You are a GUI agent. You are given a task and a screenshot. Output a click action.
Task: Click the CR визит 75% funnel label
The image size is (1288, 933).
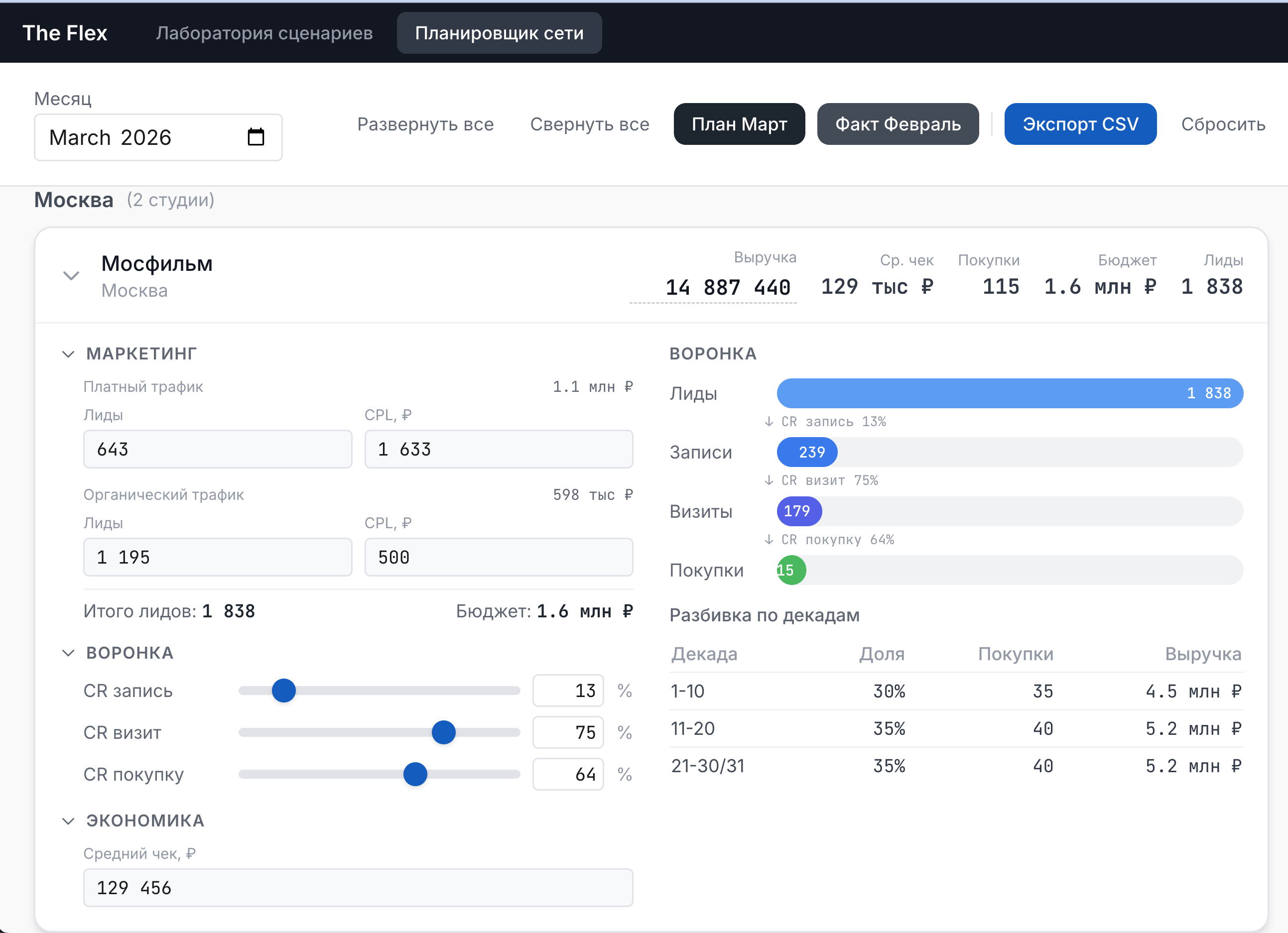tap(830, 480)
